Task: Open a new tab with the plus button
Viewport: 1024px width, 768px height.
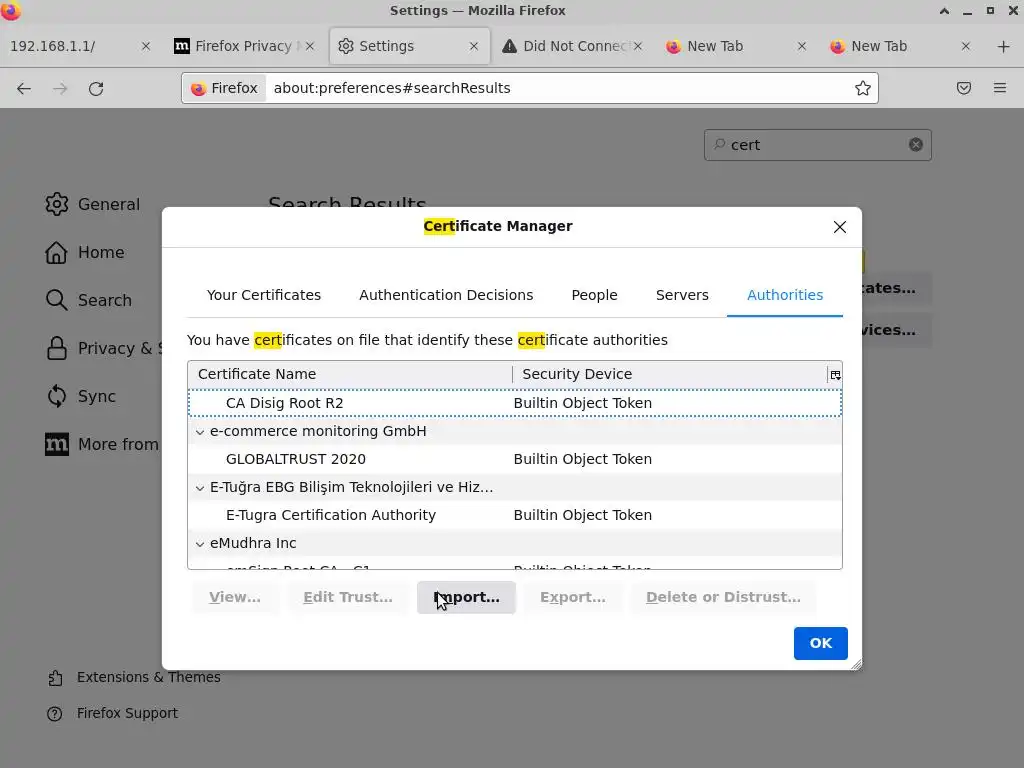Action: tap(1004, 46)
